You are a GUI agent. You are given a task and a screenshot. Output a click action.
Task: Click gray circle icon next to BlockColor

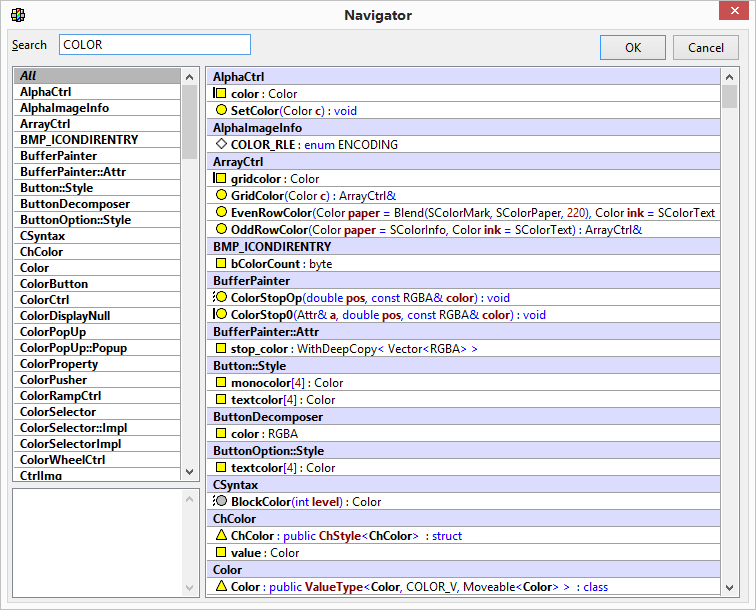pyautogui.click(x=221, y=502)
